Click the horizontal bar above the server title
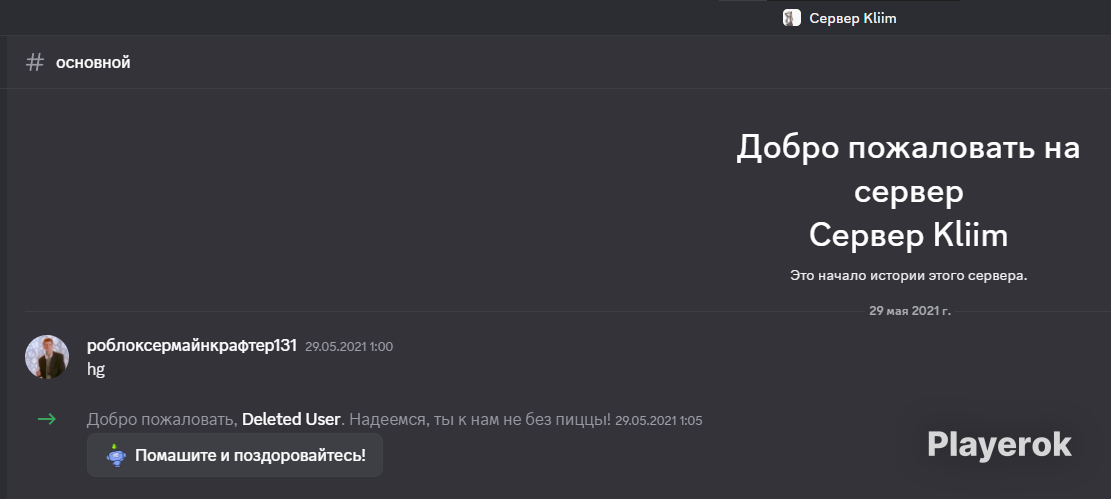The width and height of the screenshot is (1111, 499). click(x=839, y=1)
